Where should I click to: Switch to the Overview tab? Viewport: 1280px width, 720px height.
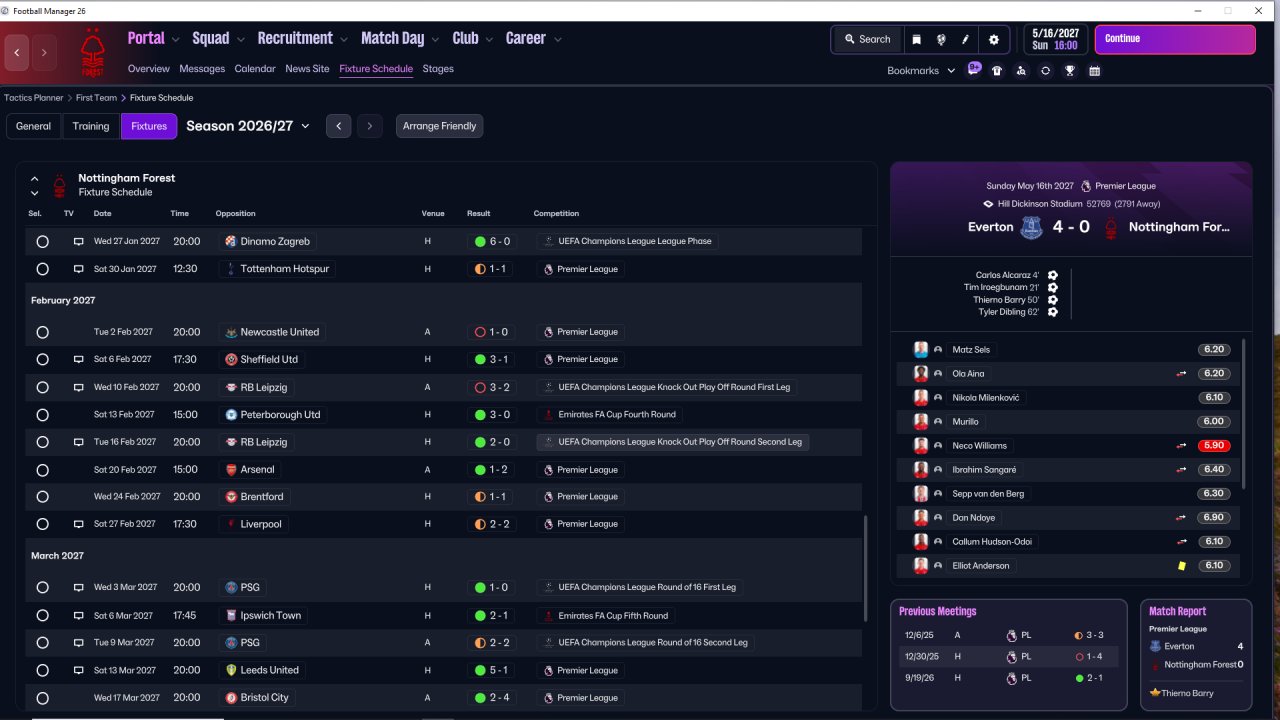click(149, 69)
